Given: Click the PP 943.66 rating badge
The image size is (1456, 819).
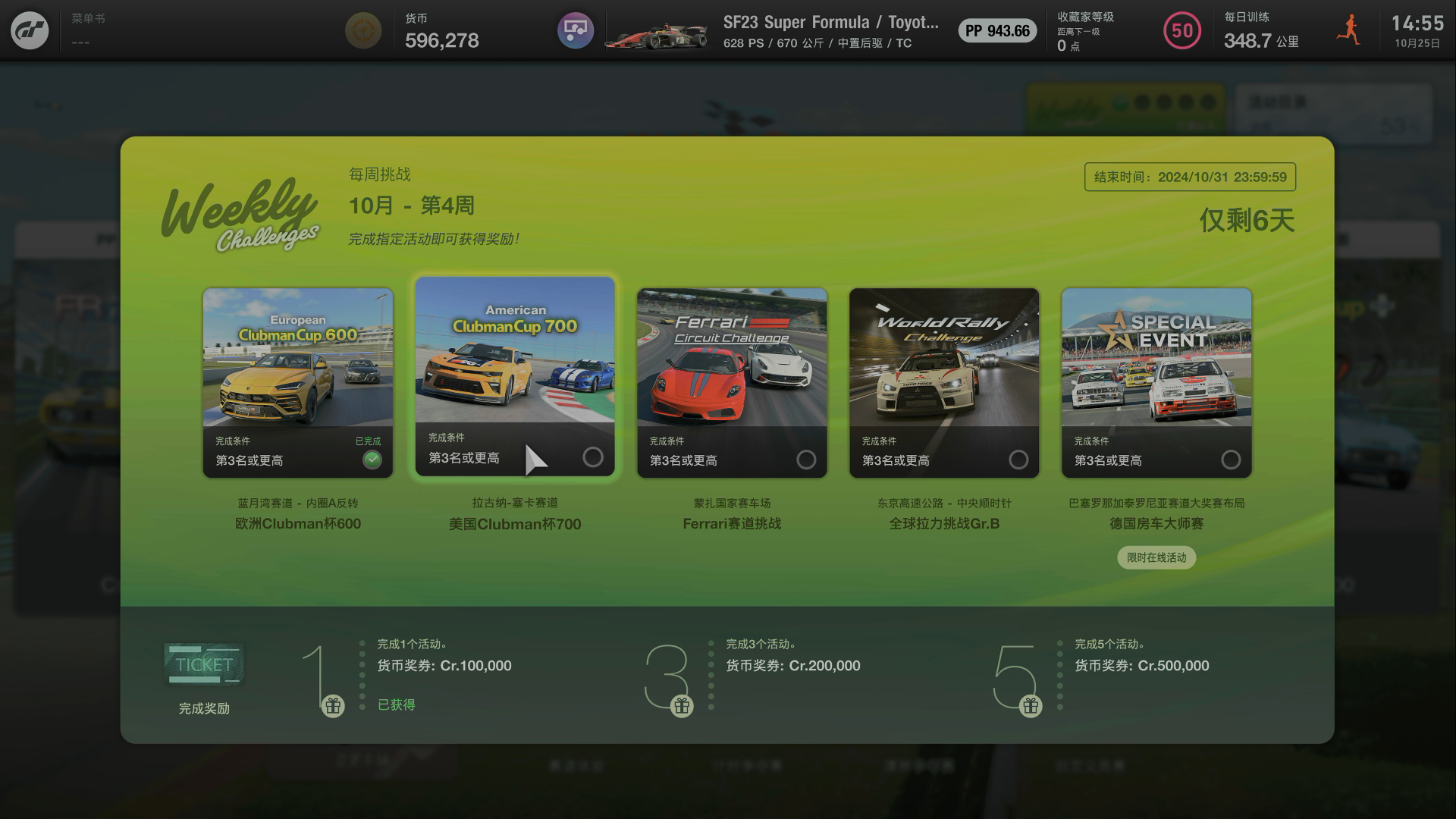Looking at the screenshot, I should (x=997, y=31).
